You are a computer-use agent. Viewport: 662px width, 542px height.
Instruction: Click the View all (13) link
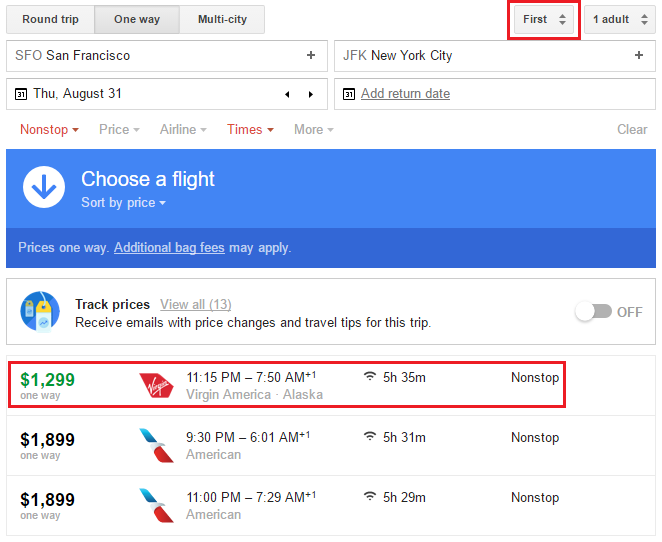(x=196, y=304)
